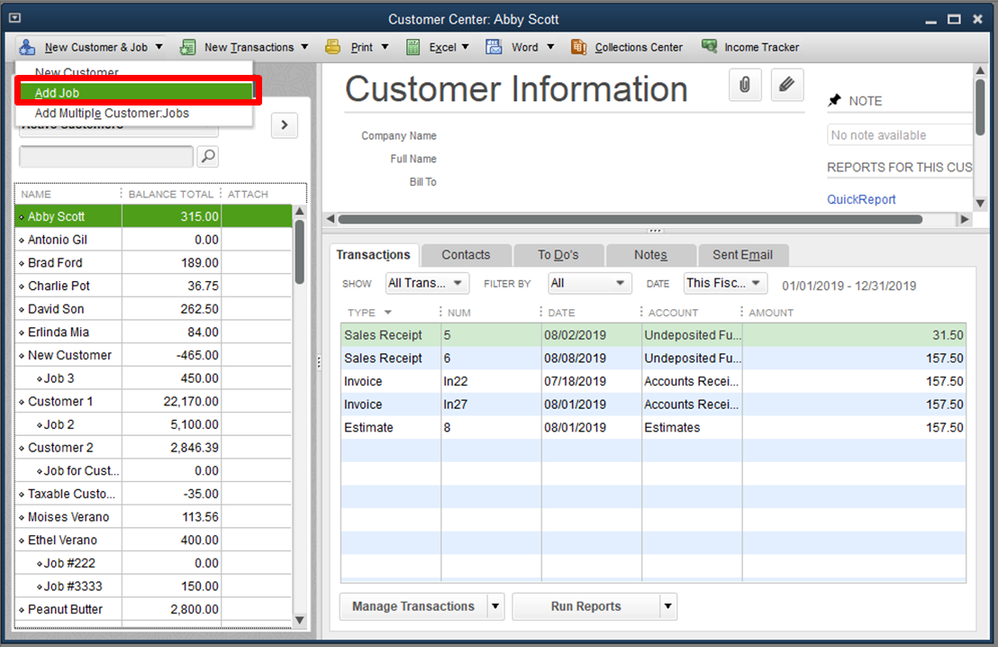Select customer Peanut Butter in list
Viewport: 998px width, 647px height.
pos(153,609)
